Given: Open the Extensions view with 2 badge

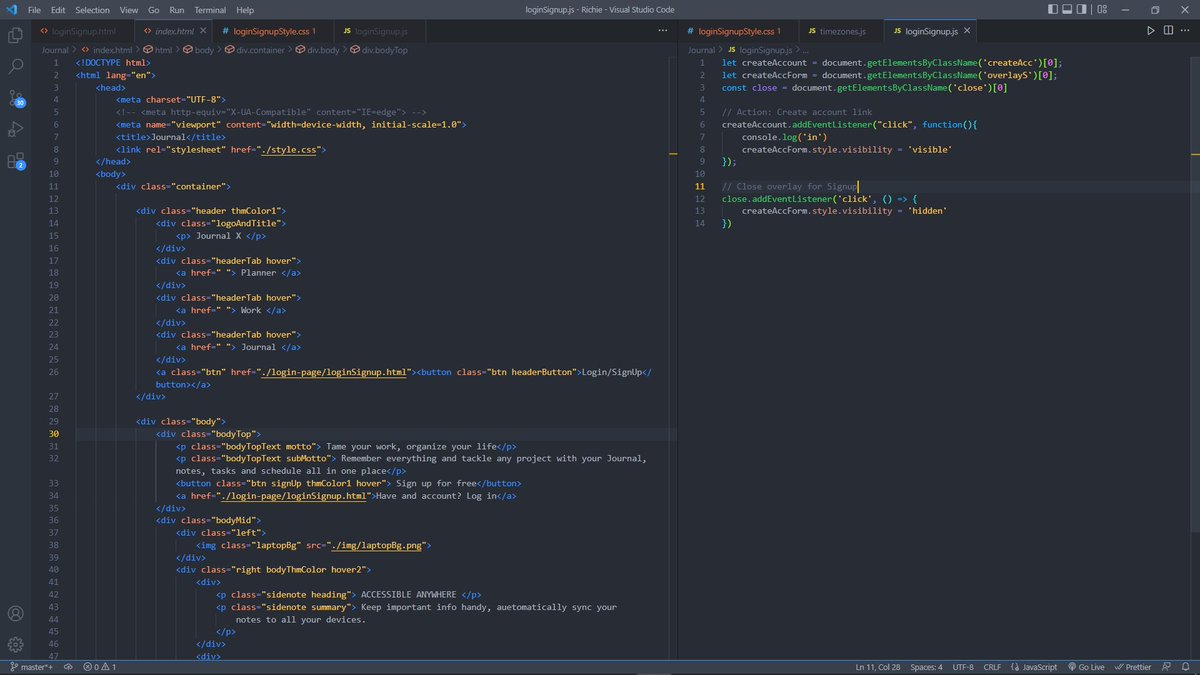Looking at the screenshot, I should 16,160.
